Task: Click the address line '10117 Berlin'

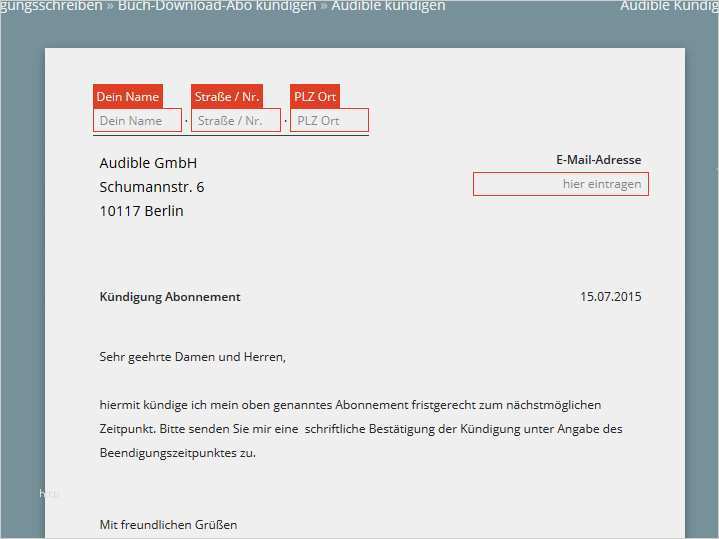Action: [x=141, y=211]
